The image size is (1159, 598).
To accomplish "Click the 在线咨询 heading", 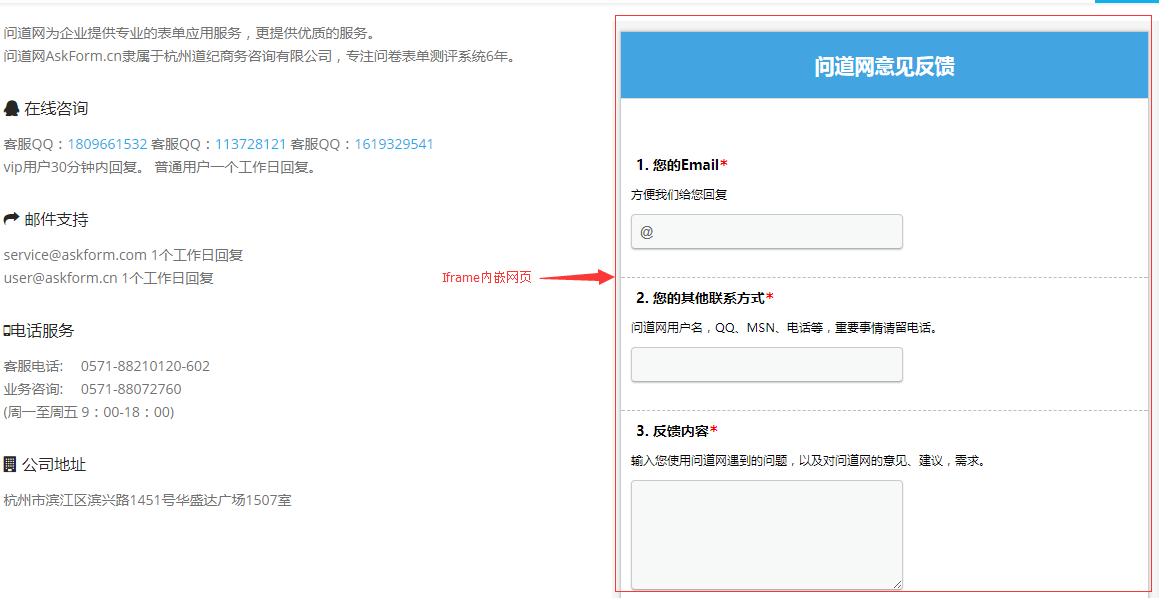I will 56,109.
